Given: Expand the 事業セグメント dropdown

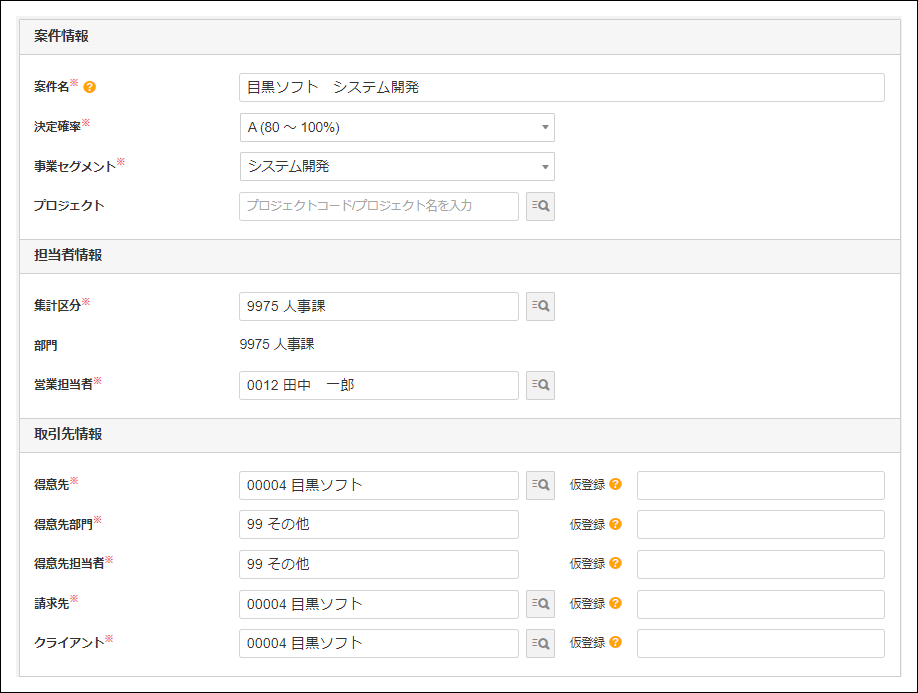Looking at the screenshot, I should coord(397,166).
